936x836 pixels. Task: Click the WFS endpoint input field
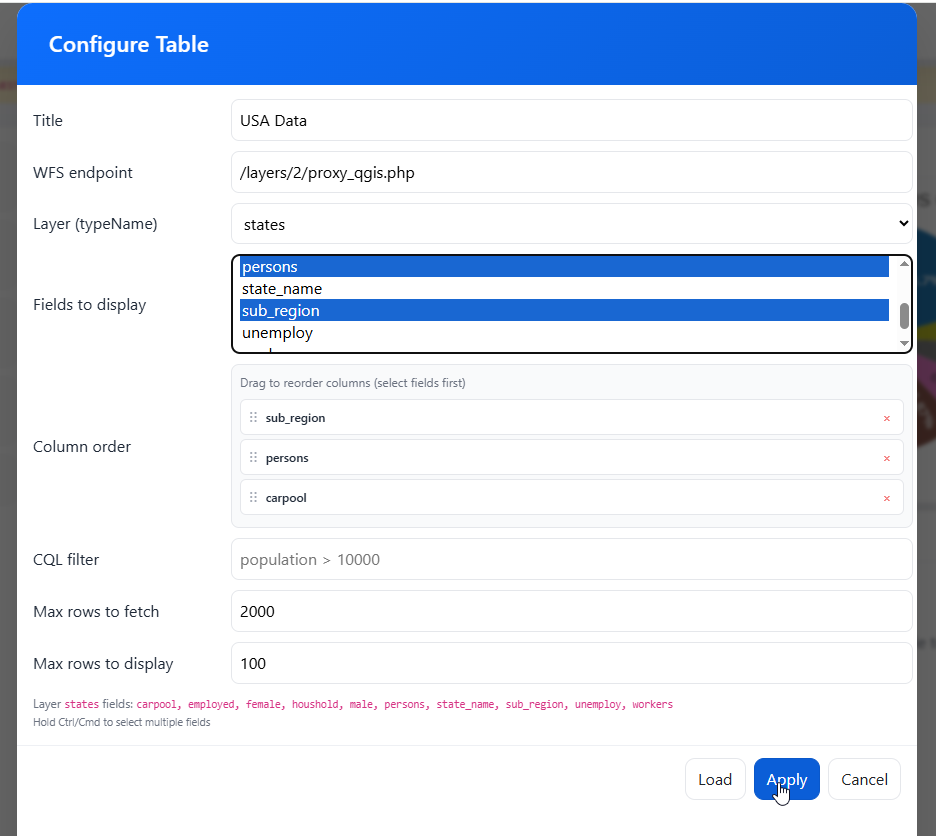coord(571,172)
